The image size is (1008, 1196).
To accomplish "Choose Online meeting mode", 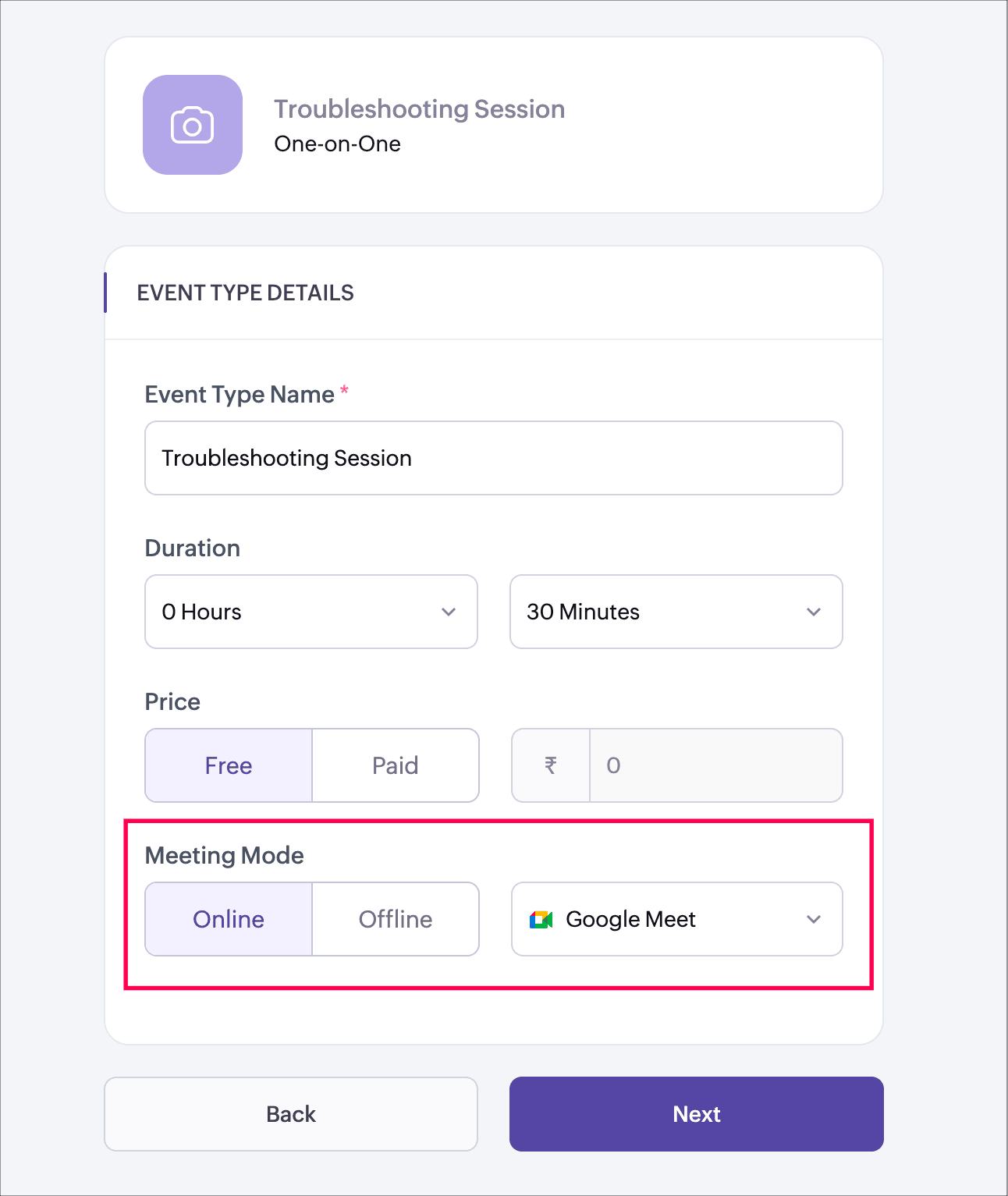I will tap(229, 919).
